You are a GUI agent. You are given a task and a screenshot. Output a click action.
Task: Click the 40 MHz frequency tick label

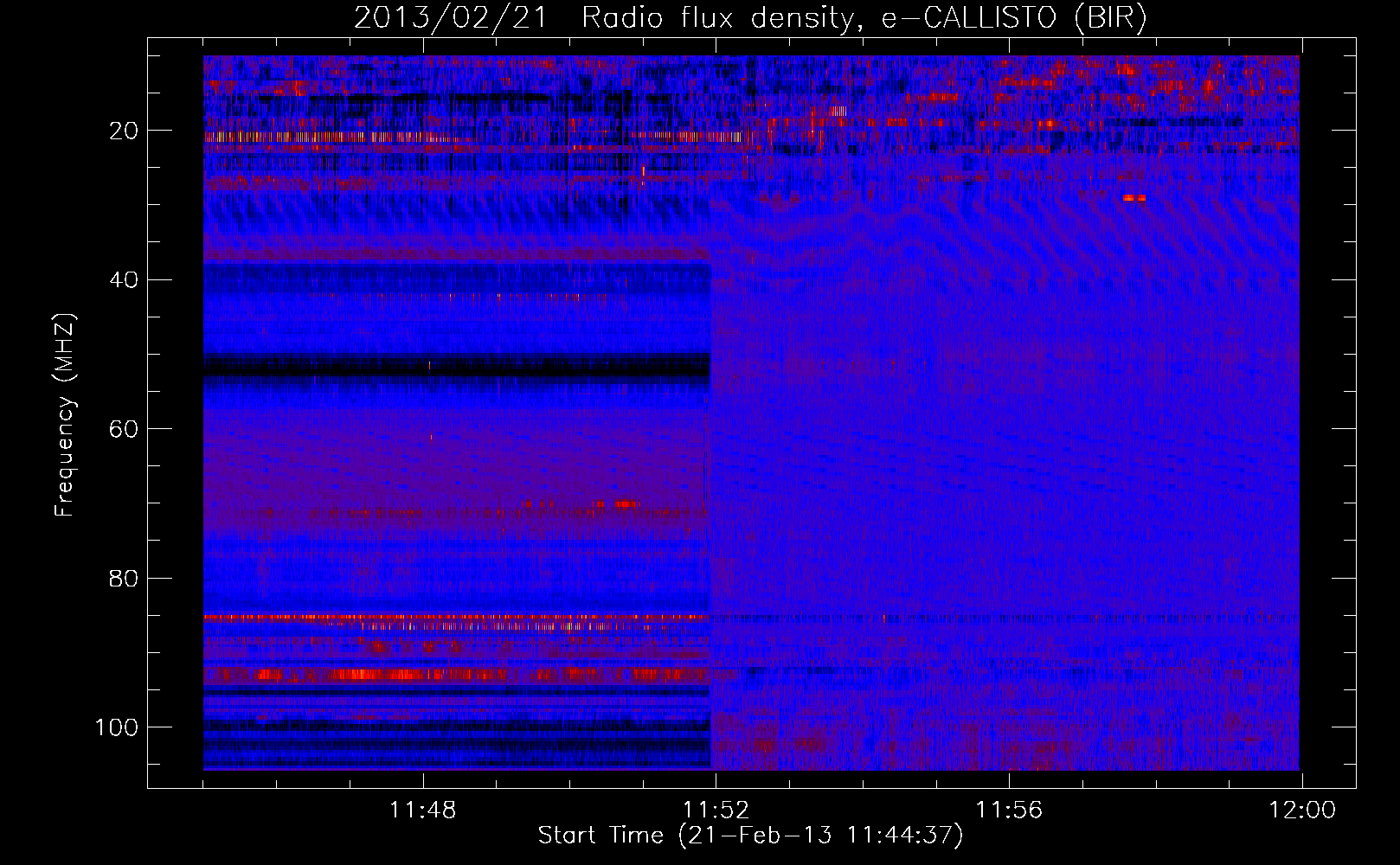[x=124, y=280]
